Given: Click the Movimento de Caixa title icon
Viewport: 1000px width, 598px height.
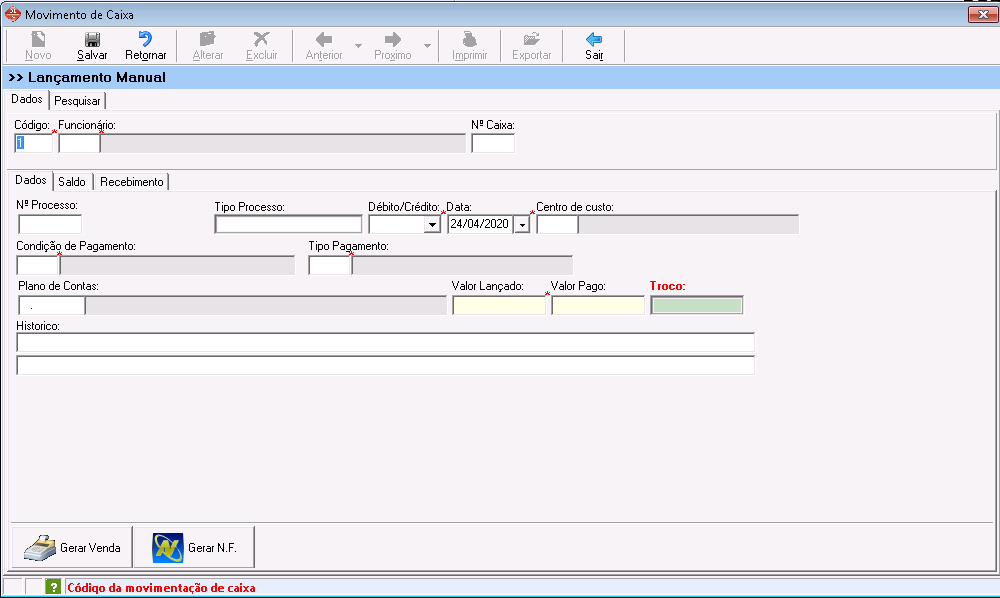Looking at the screenshot, I should click(13, 14).
